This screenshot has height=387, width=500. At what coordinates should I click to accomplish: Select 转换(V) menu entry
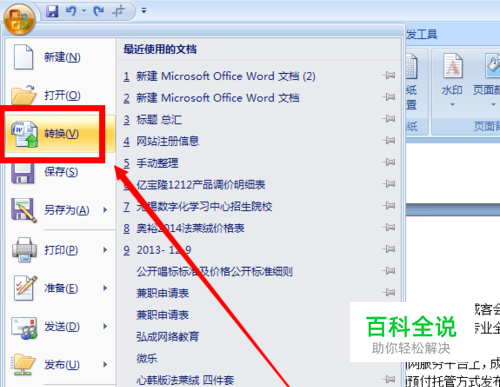[x=61, y=134]
